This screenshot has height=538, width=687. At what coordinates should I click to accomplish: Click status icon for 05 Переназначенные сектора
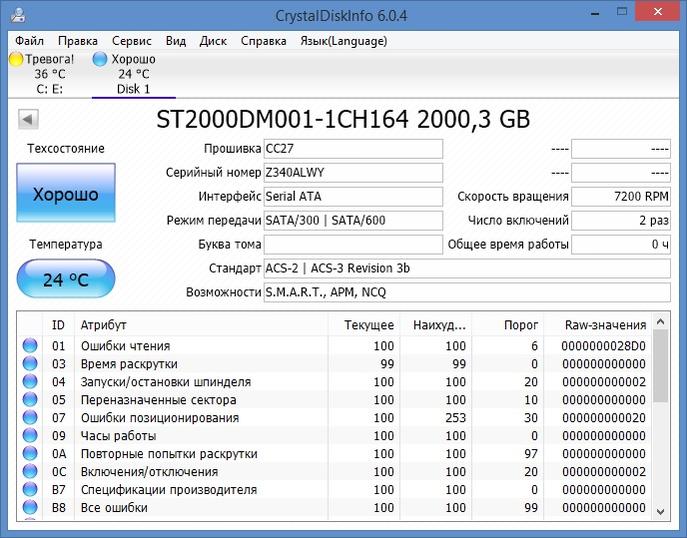click(30, 400)
